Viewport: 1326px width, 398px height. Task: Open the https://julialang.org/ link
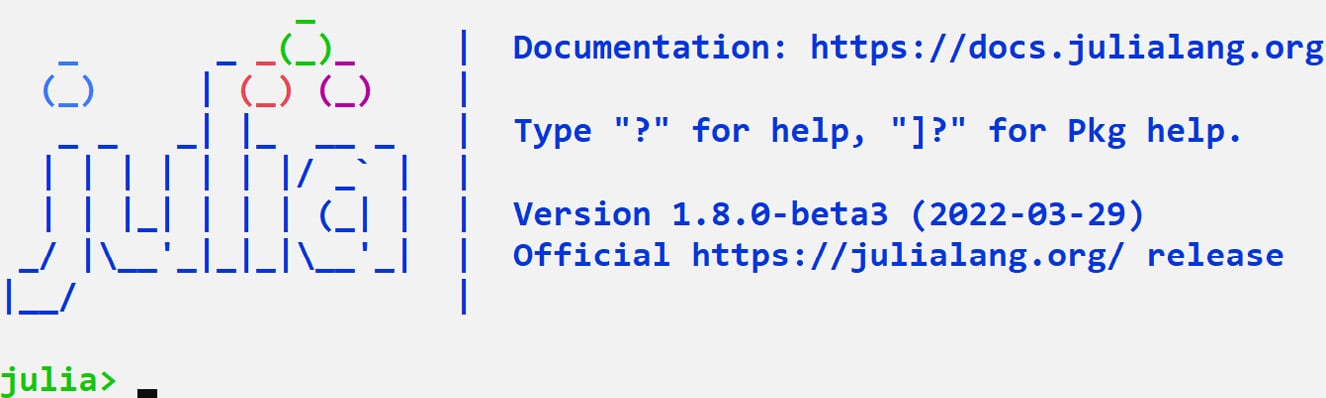point(909,256)
